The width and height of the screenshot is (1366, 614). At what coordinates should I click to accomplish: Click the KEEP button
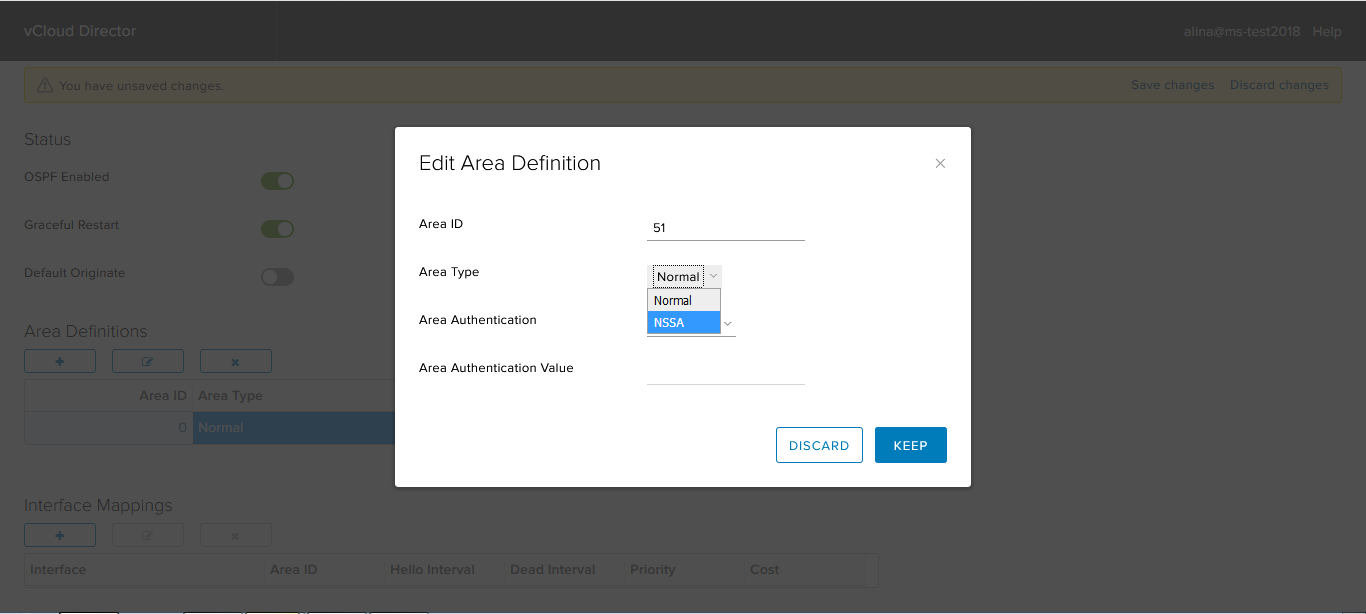click(910, 446)
